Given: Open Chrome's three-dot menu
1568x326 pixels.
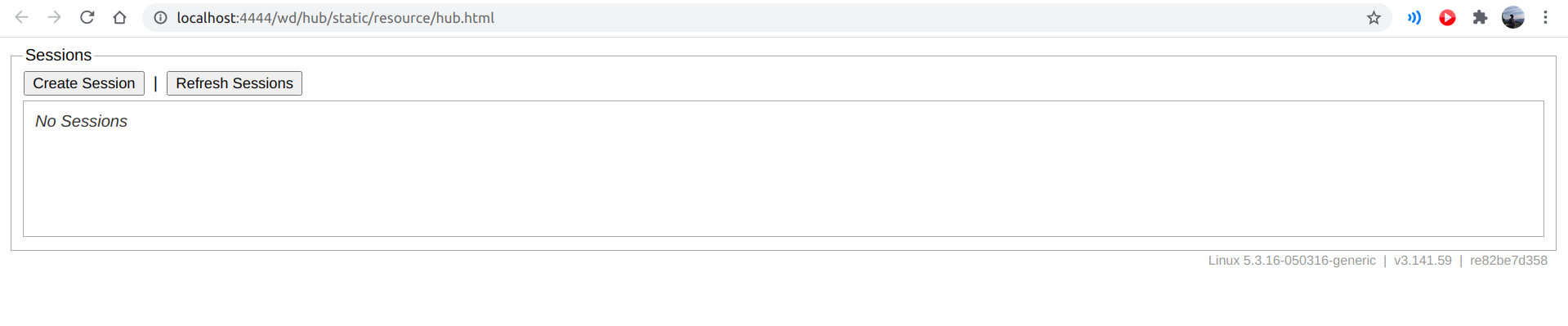Looking at the screenshot, I should tap(1545, 17).
